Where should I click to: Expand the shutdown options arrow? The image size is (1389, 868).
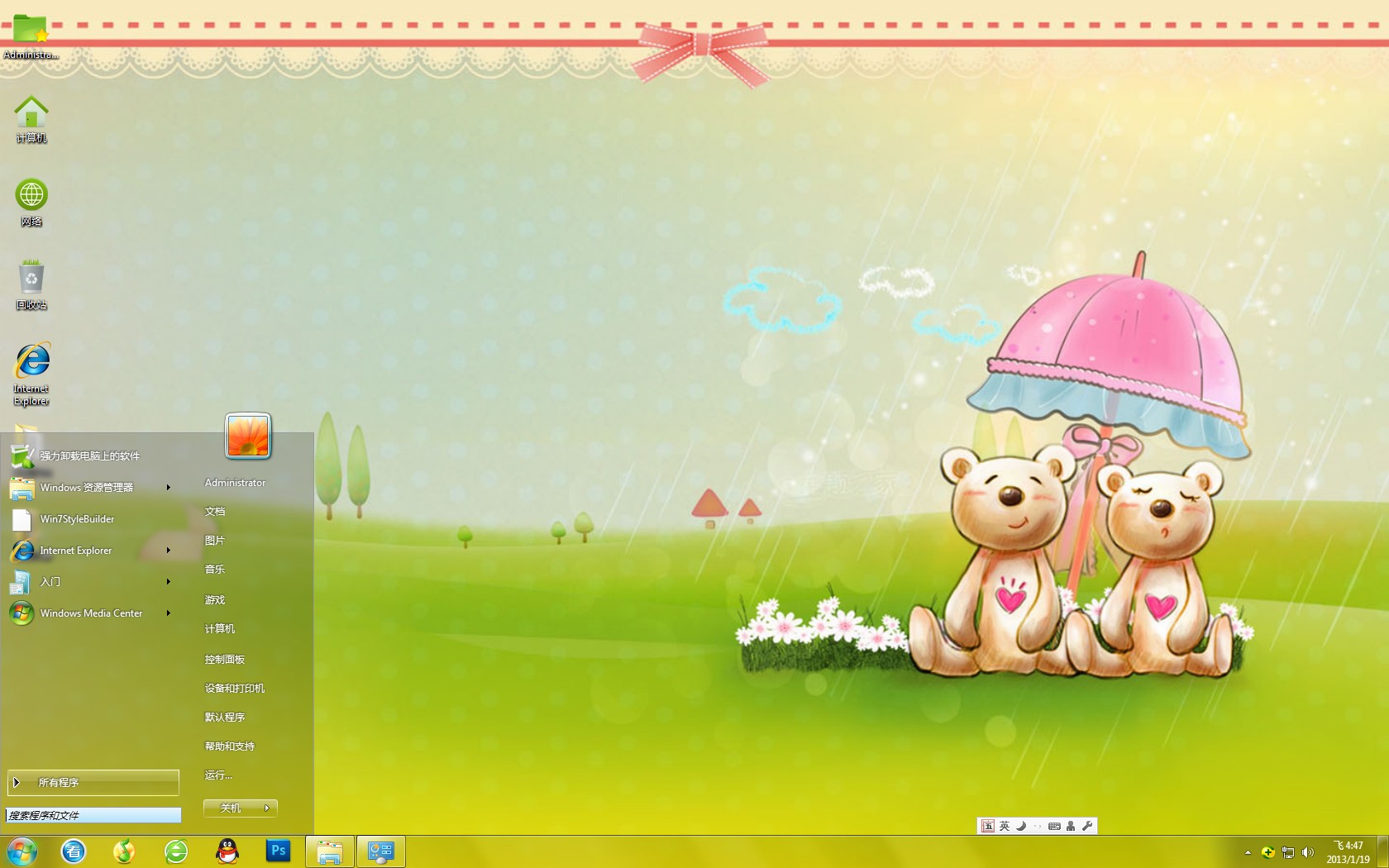coord(267,808)
